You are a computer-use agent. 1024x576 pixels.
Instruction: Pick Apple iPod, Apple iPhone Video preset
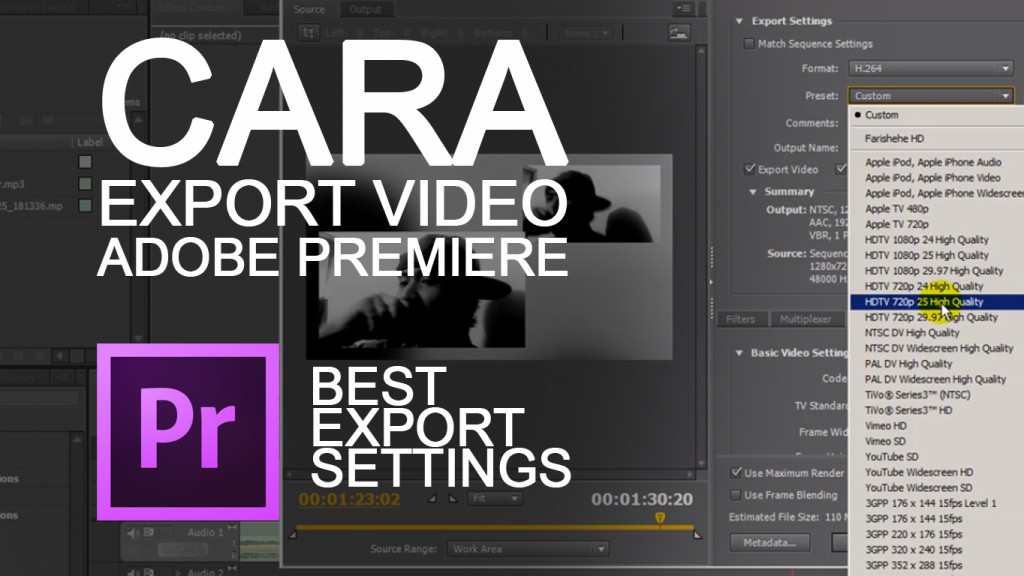(x=937, y=178)
